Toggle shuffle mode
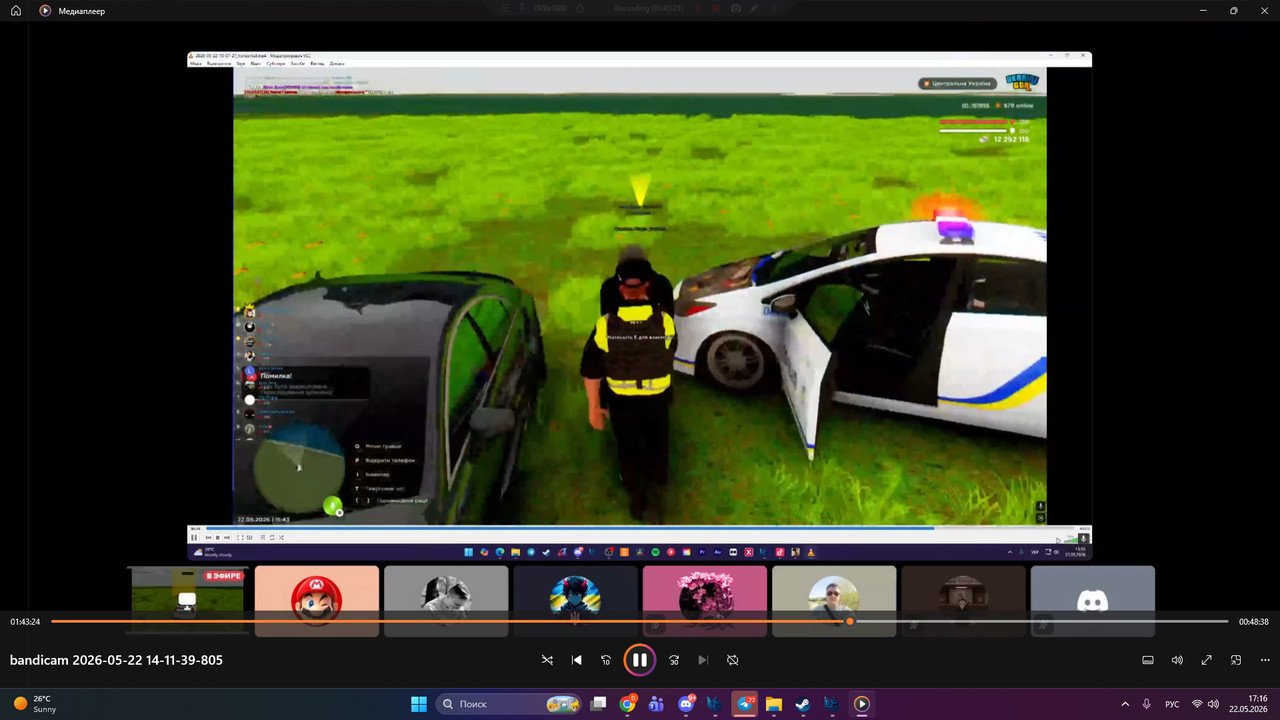 point(547,660)
